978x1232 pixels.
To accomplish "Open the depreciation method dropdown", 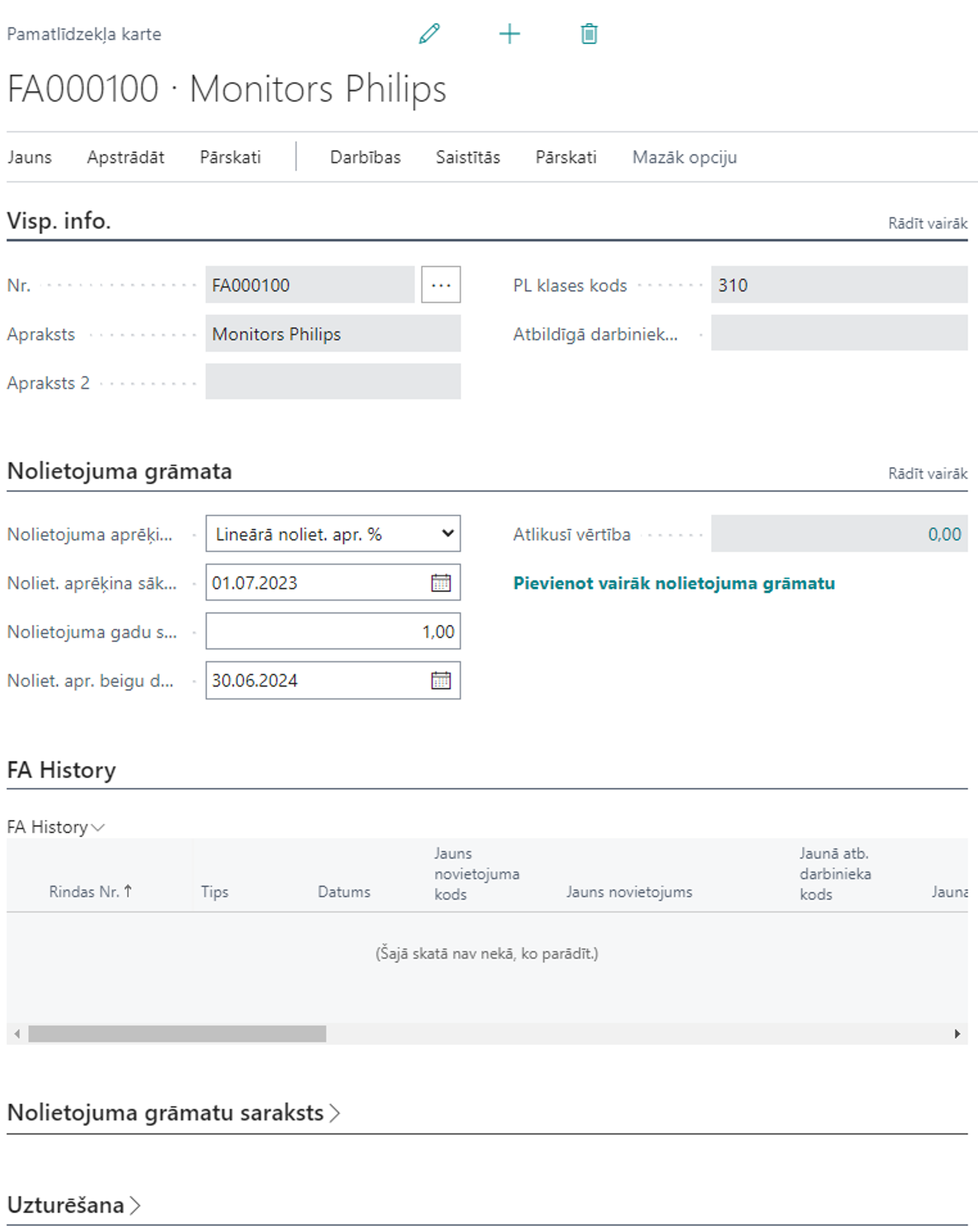I will pos(333,534).
